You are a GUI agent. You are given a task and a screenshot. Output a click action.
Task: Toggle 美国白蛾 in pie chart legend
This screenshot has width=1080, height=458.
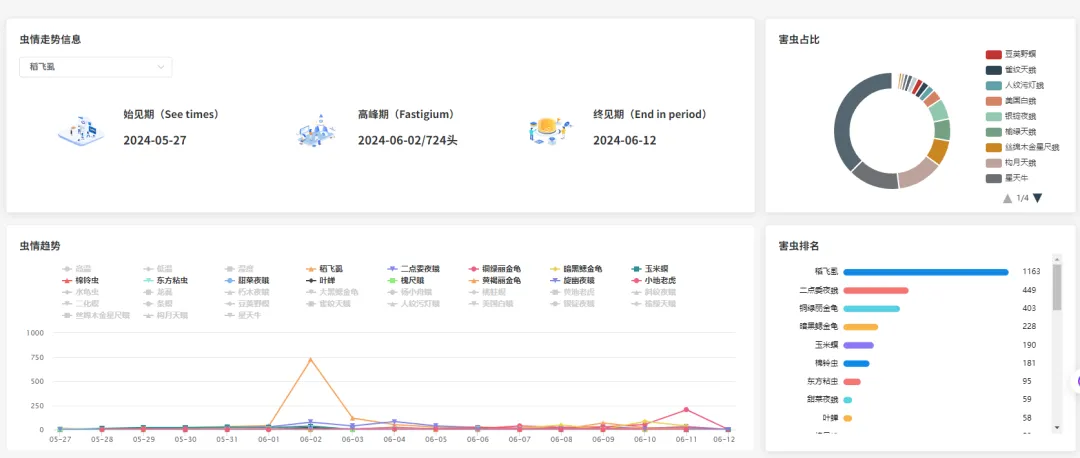click(x=1011, y=101)
